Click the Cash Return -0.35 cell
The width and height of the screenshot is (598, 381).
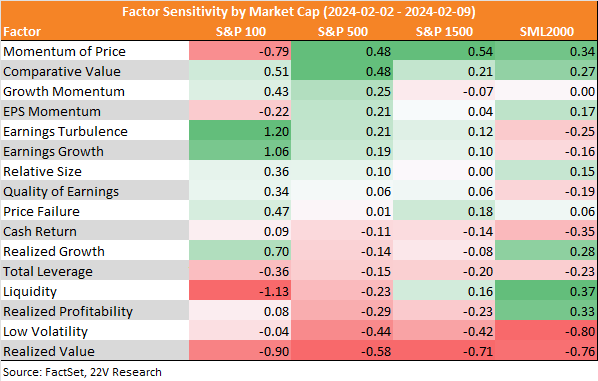(x=546, y=230)
